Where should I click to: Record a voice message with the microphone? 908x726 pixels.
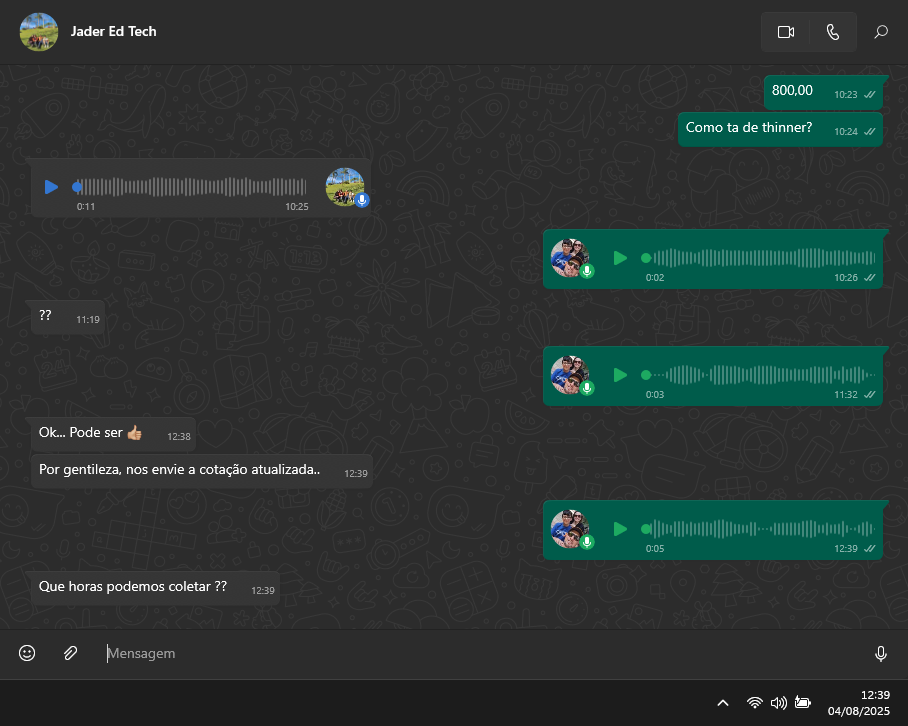(880, 653)
